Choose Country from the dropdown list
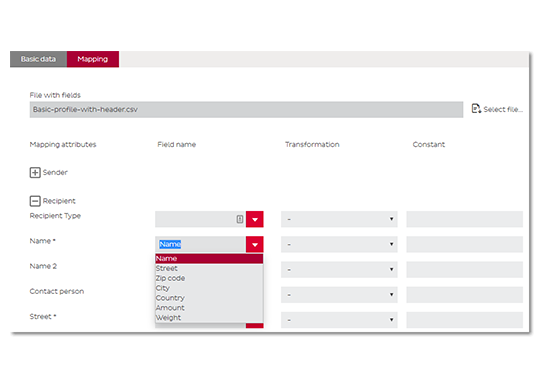This screenshot has width=544, height=388. point(209,298)
